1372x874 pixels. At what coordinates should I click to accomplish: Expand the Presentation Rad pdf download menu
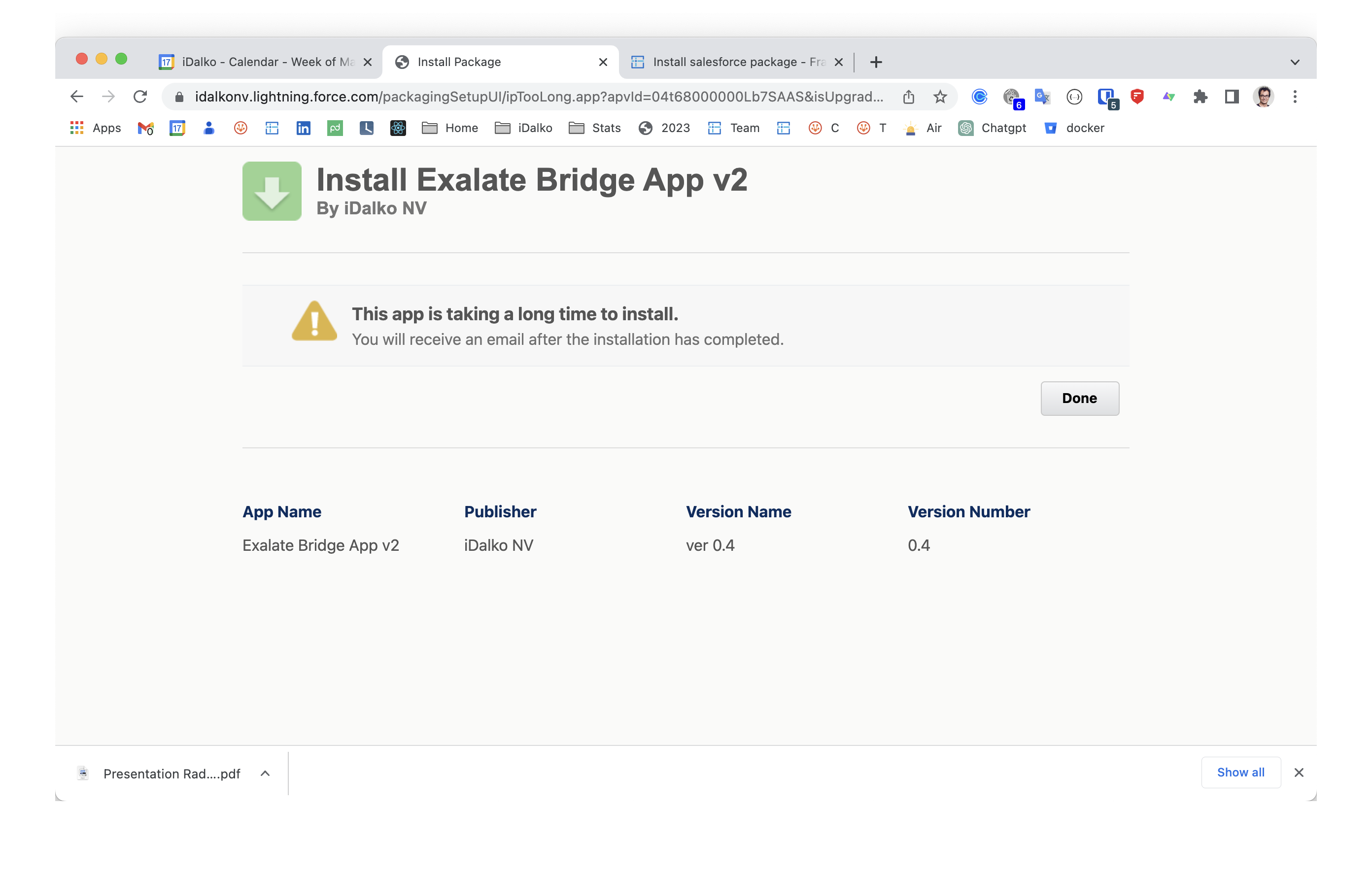pyautogui.click(x=265, y=773)
